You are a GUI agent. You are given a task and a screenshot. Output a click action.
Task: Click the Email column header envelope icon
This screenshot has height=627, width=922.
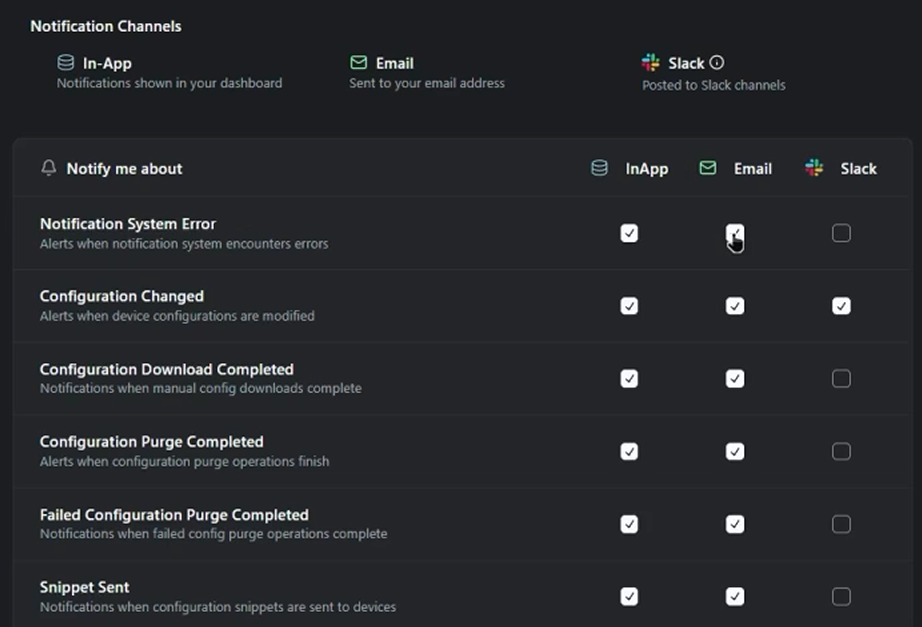tap(708, 168)
